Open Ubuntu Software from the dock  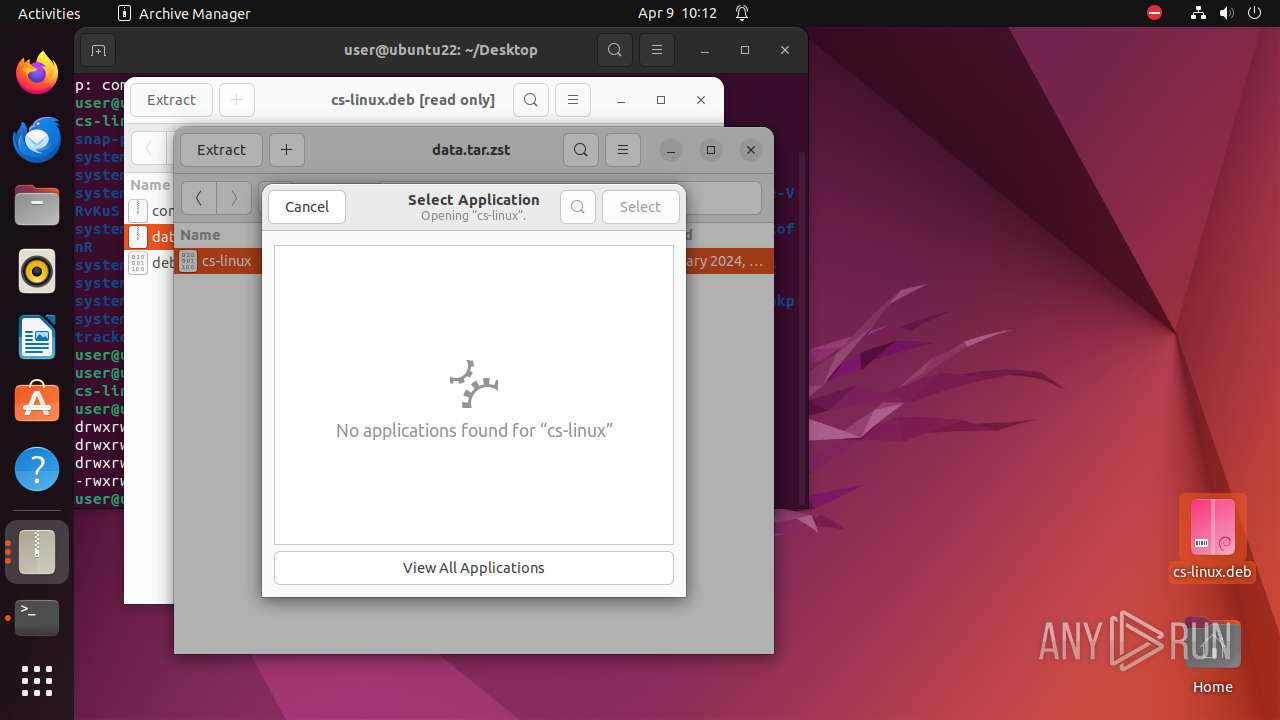[x=37, y=403]
